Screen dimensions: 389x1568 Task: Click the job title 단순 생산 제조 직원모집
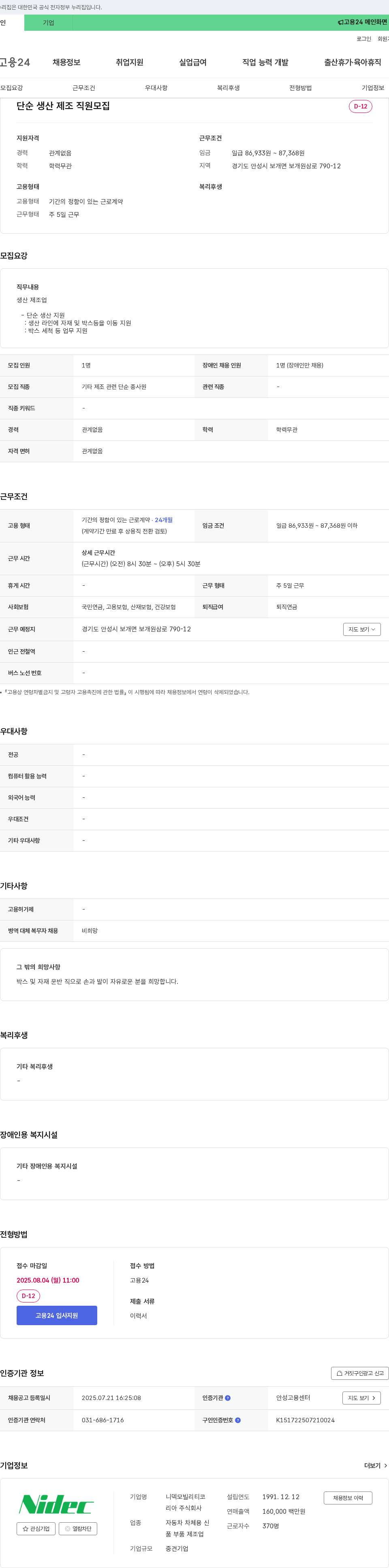[63, 106]
